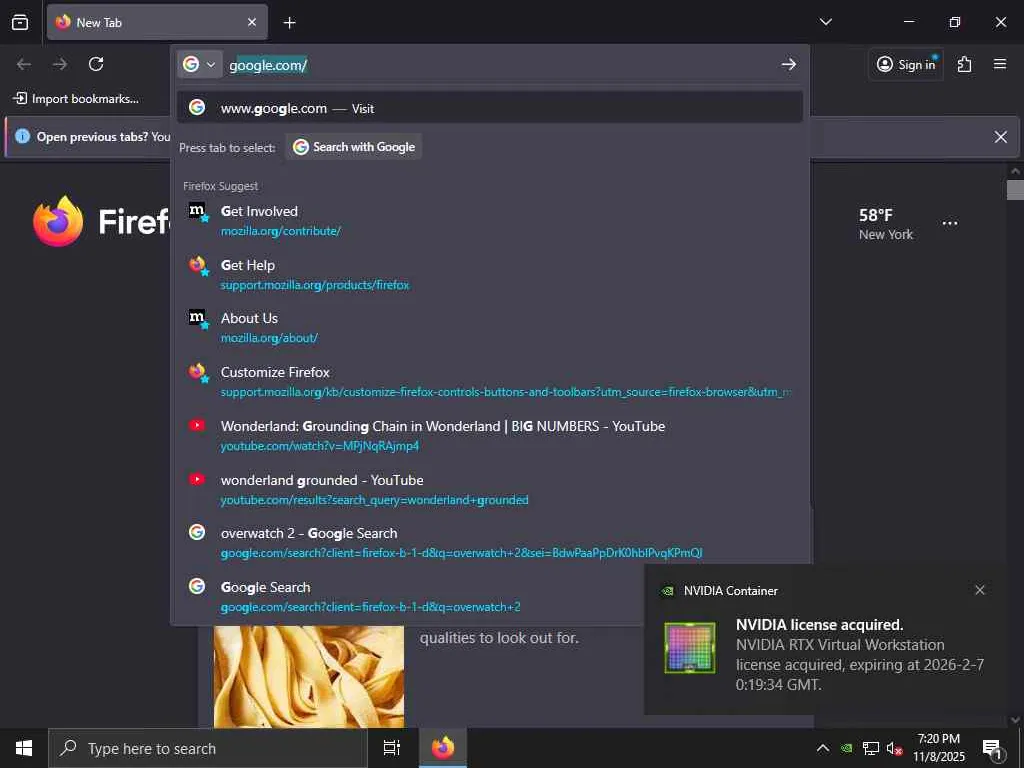
Task: Open the application hamburger menu
Action: coord(1000,64)
